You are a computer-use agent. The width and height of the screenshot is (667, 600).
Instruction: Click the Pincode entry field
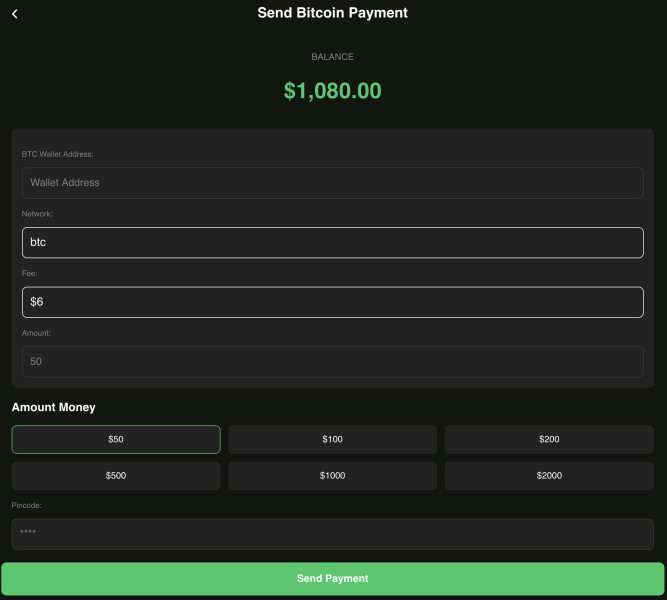point(332,533)
